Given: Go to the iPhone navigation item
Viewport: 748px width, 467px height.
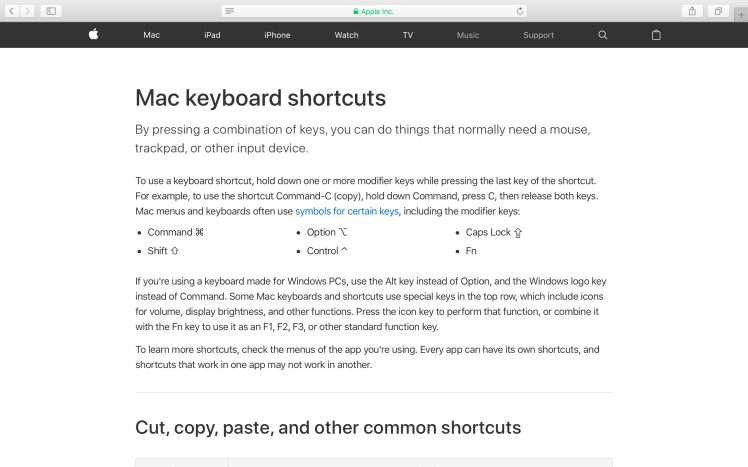Looking at the screenshot, I should click(277, 35).
